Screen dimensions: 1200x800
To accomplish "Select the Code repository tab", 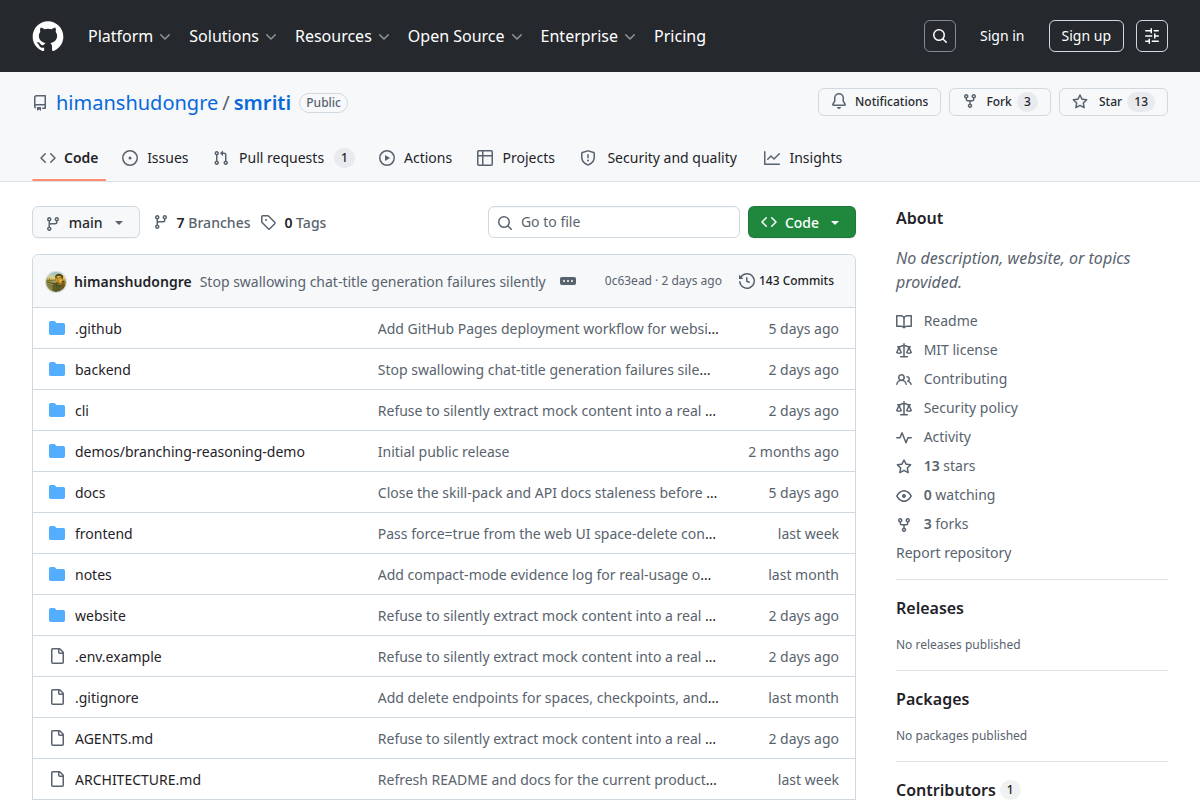I will click(69, 158).
